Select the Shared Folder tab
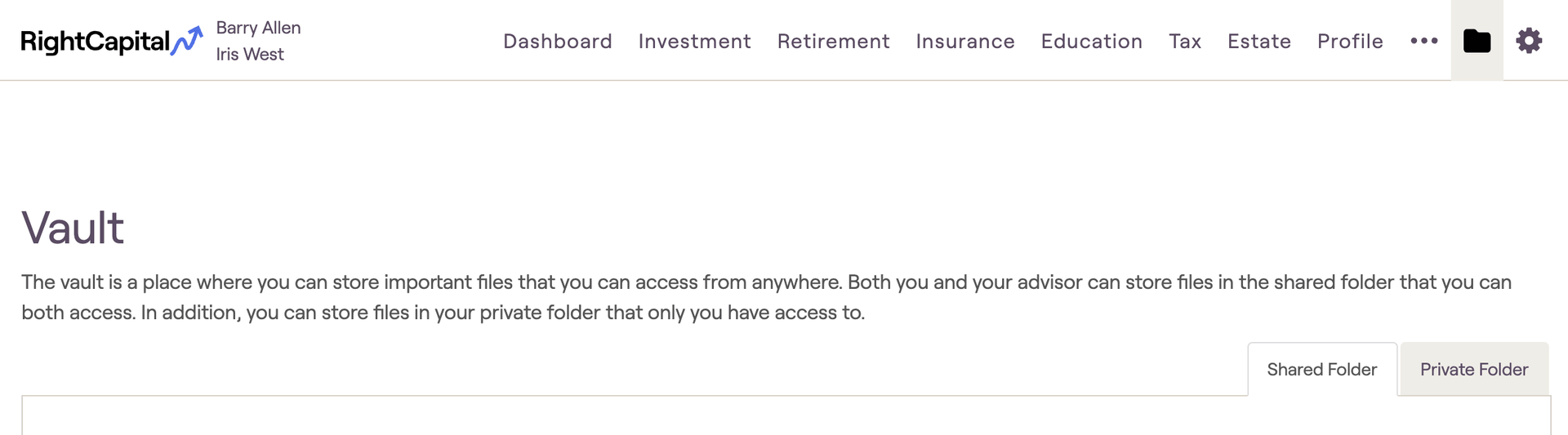 tap(1321, 370)
